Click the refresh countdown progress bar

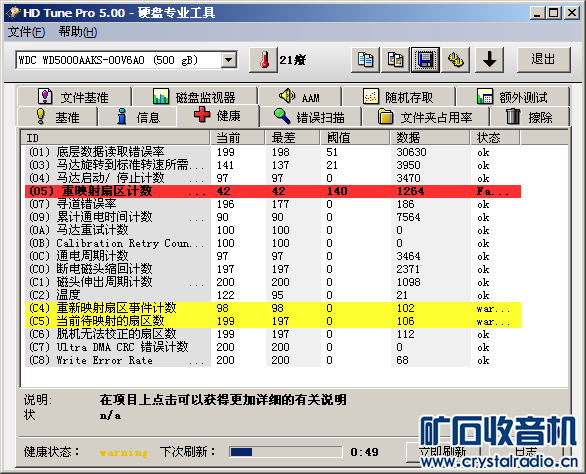(x=286, y=452)
